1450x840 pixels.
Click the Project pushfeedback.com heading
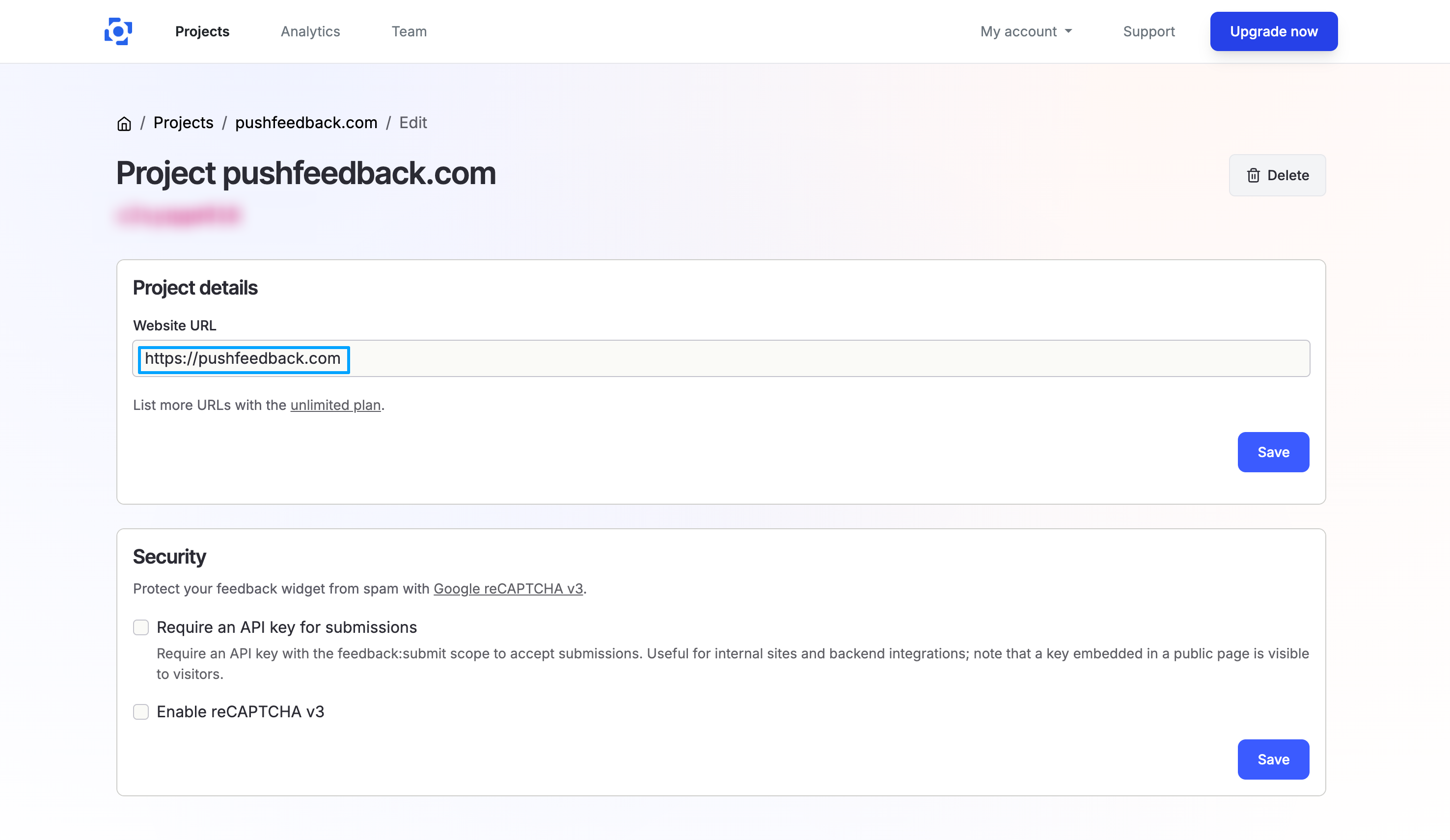pos(305,173)
